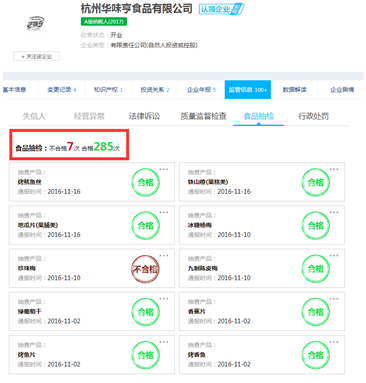The height and width of the screenshot is (383, 366).
Task: Click the A级纳税人(2017) green badge
Action: click(x=104, y=22)
